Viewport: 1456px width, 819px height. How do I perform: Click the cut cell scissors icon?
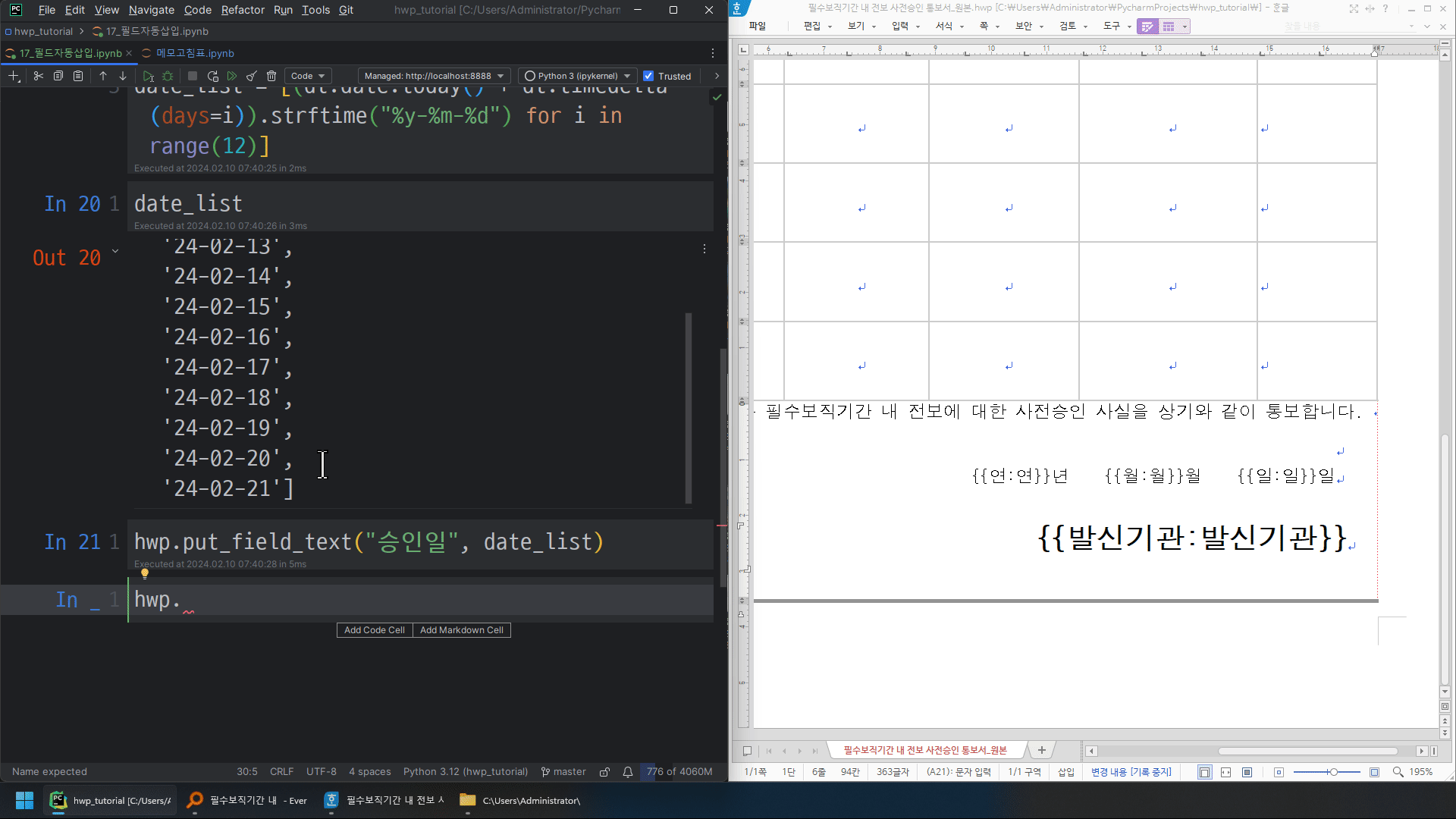click(38, 76)
